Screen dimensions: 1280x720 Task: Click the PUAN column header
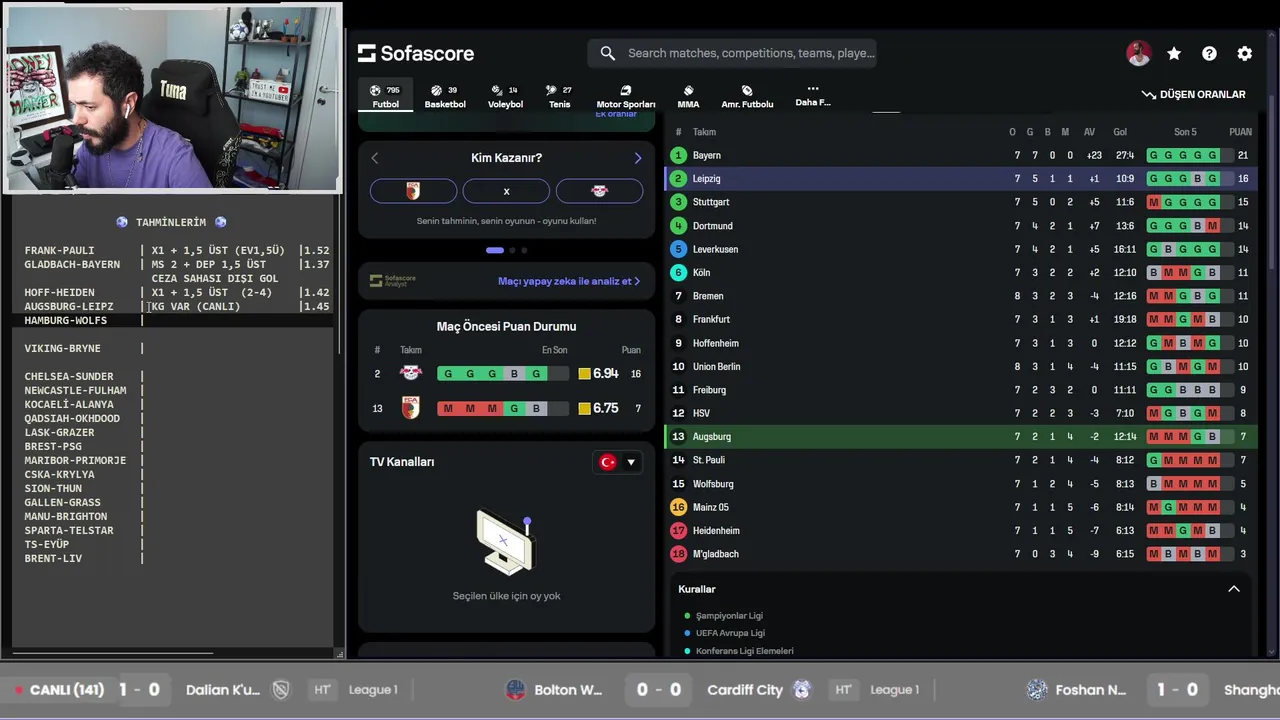tap(1240, 132)
